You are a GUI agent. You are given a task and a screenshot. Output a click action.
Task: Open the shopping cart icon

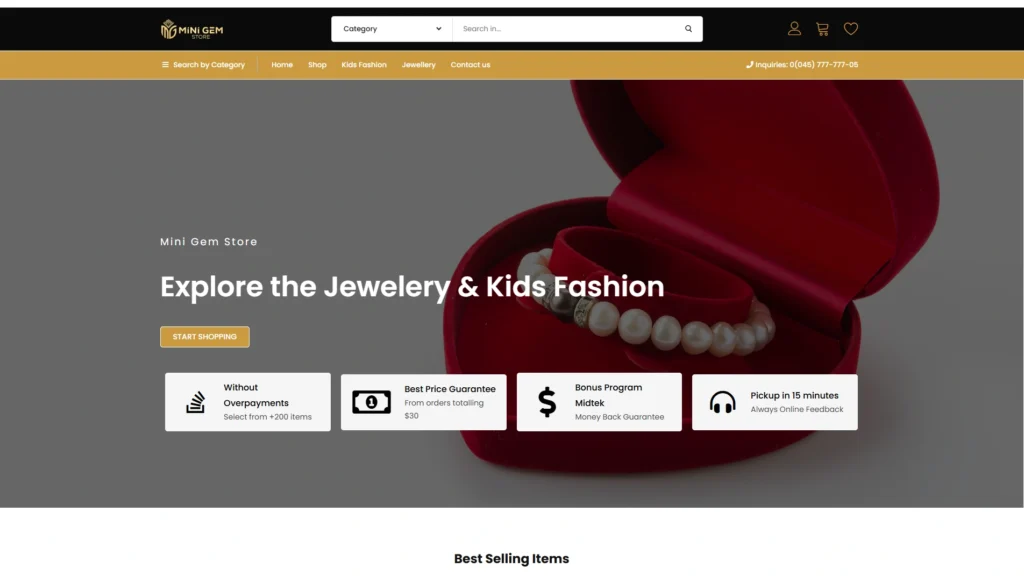pyautogui.click(x=822, y=29)
